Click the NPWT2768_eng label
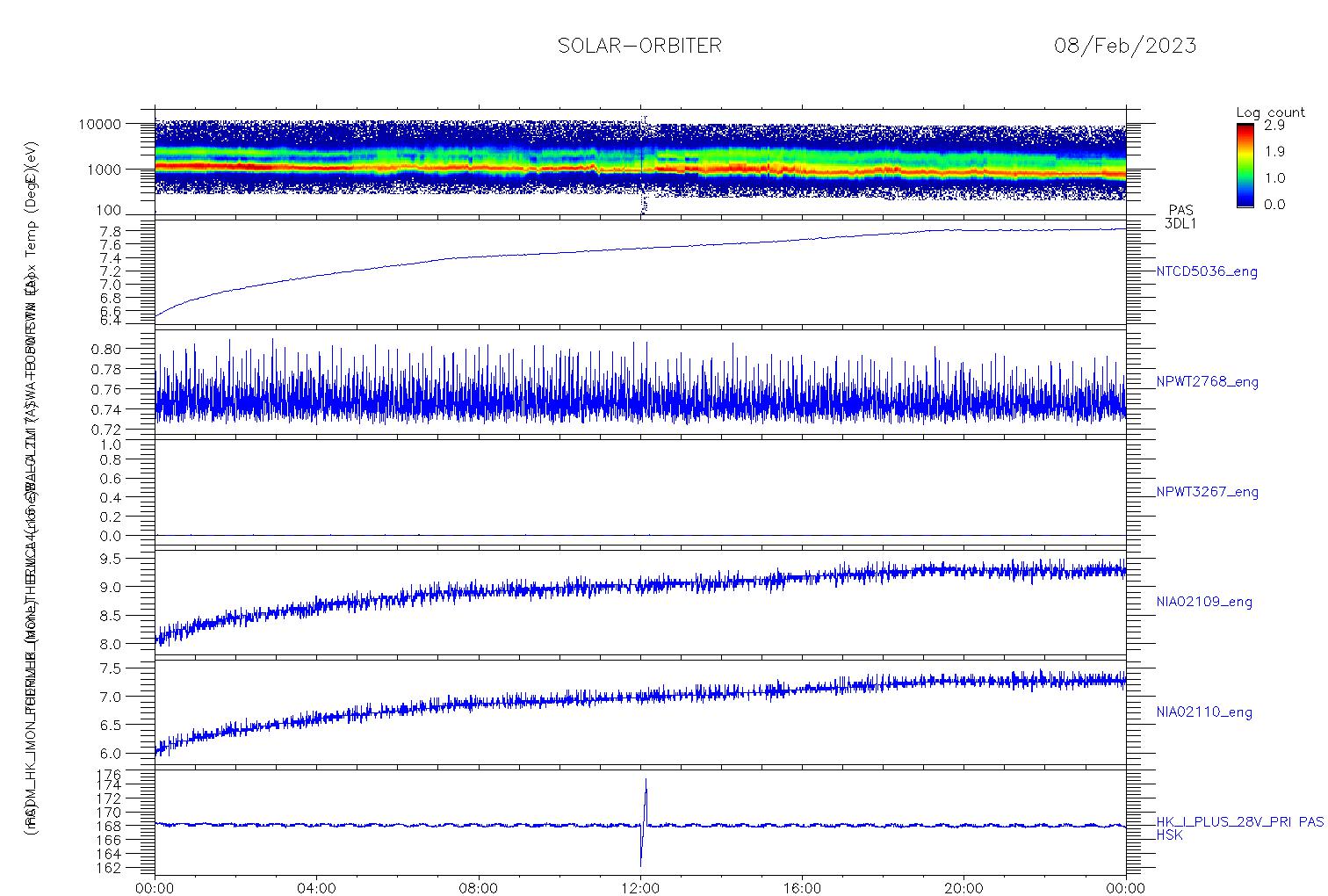Viewport: 1328px width, 896px height. (1208, 382)
